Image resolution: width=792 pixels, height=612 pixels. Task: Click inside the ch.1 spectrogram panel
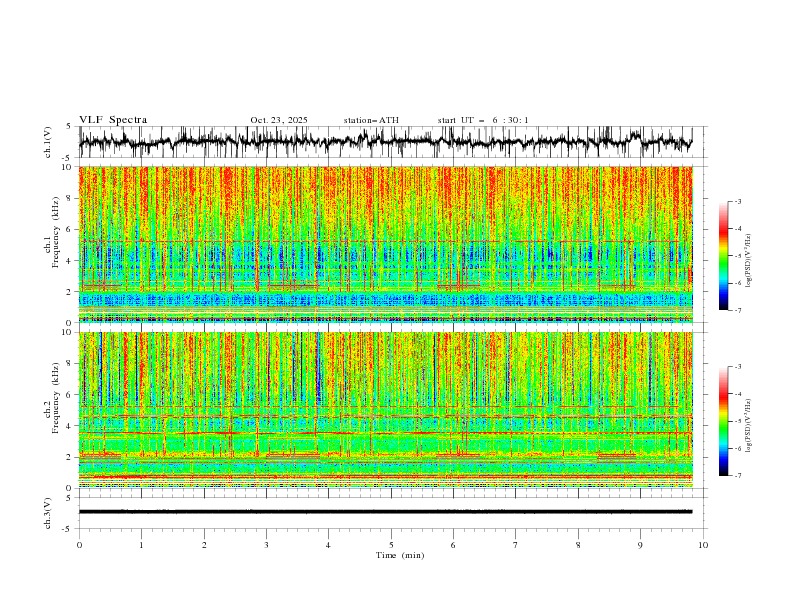tap(386, 244)
